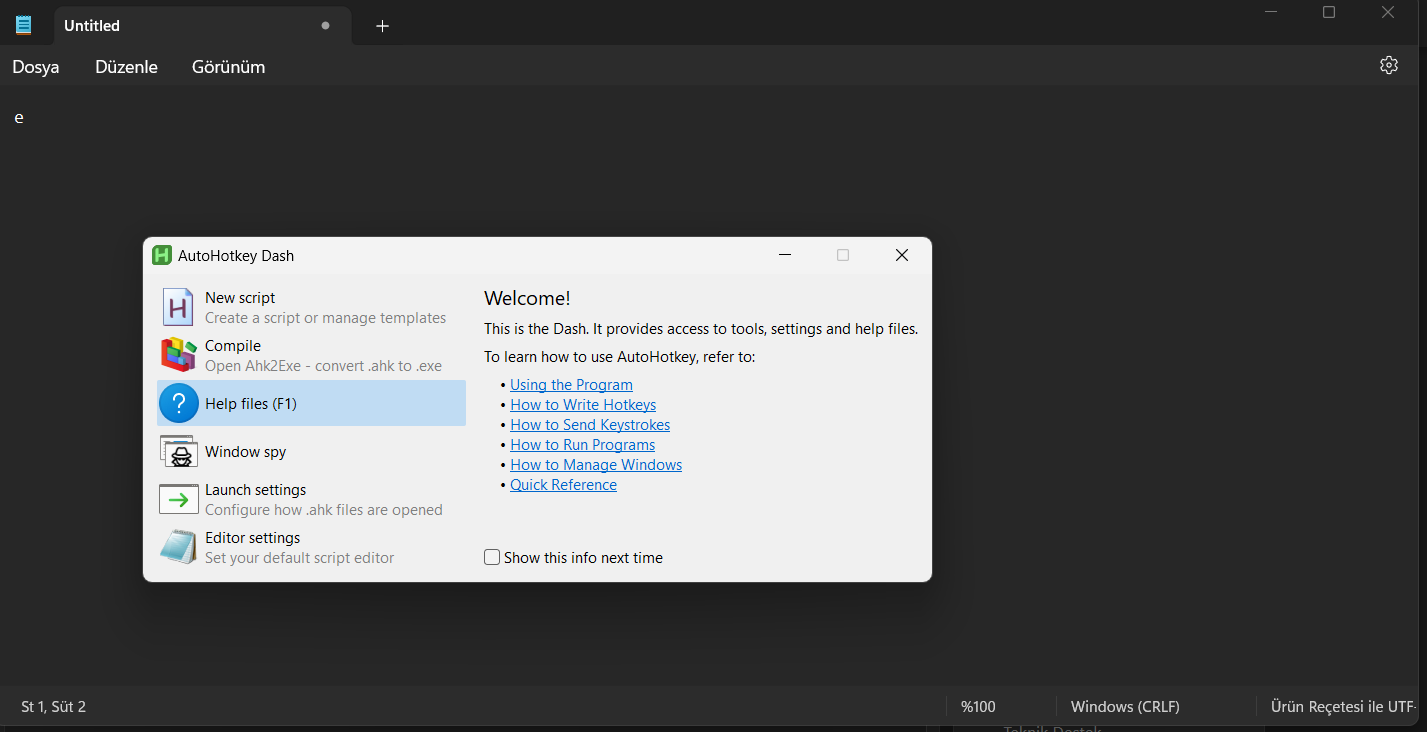This screenshot has height=732, width=1427.
Task: Click the zoom level %100 in status bar
Action: [x=978, y=707]
